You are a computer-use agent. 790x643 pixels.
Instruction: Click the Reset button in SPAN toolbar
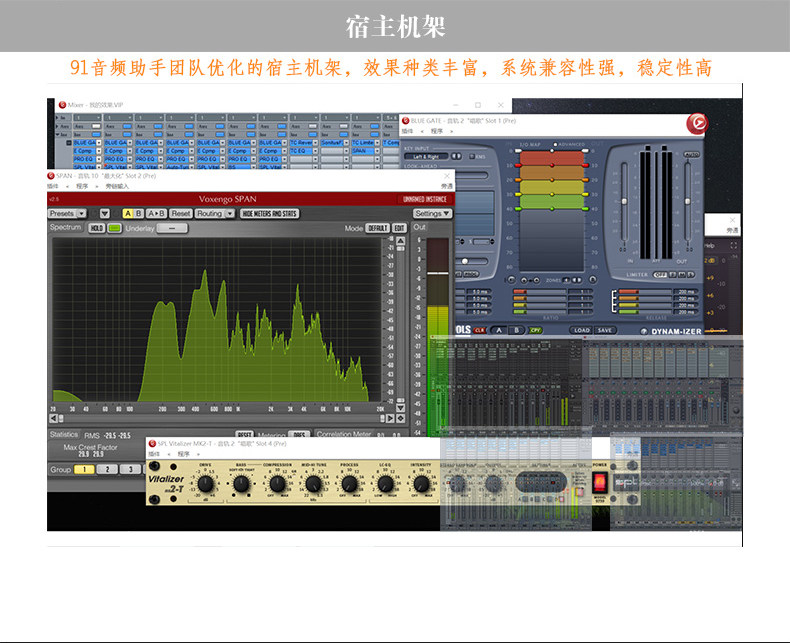180,214
